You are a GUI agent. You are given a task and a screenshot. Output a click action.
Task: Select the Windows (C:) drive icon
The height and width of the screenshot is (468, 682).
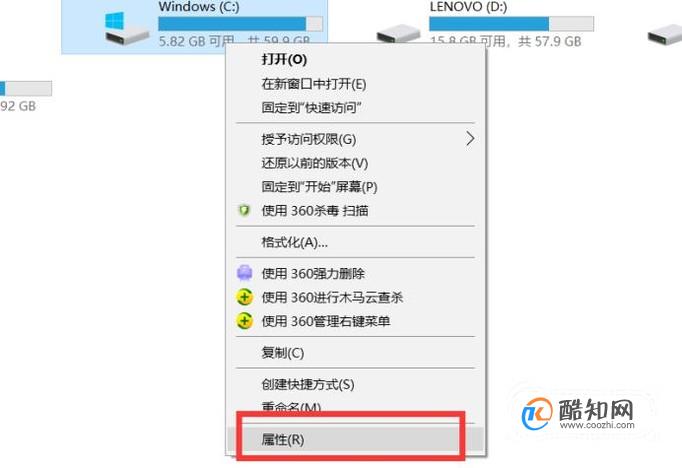127,28
